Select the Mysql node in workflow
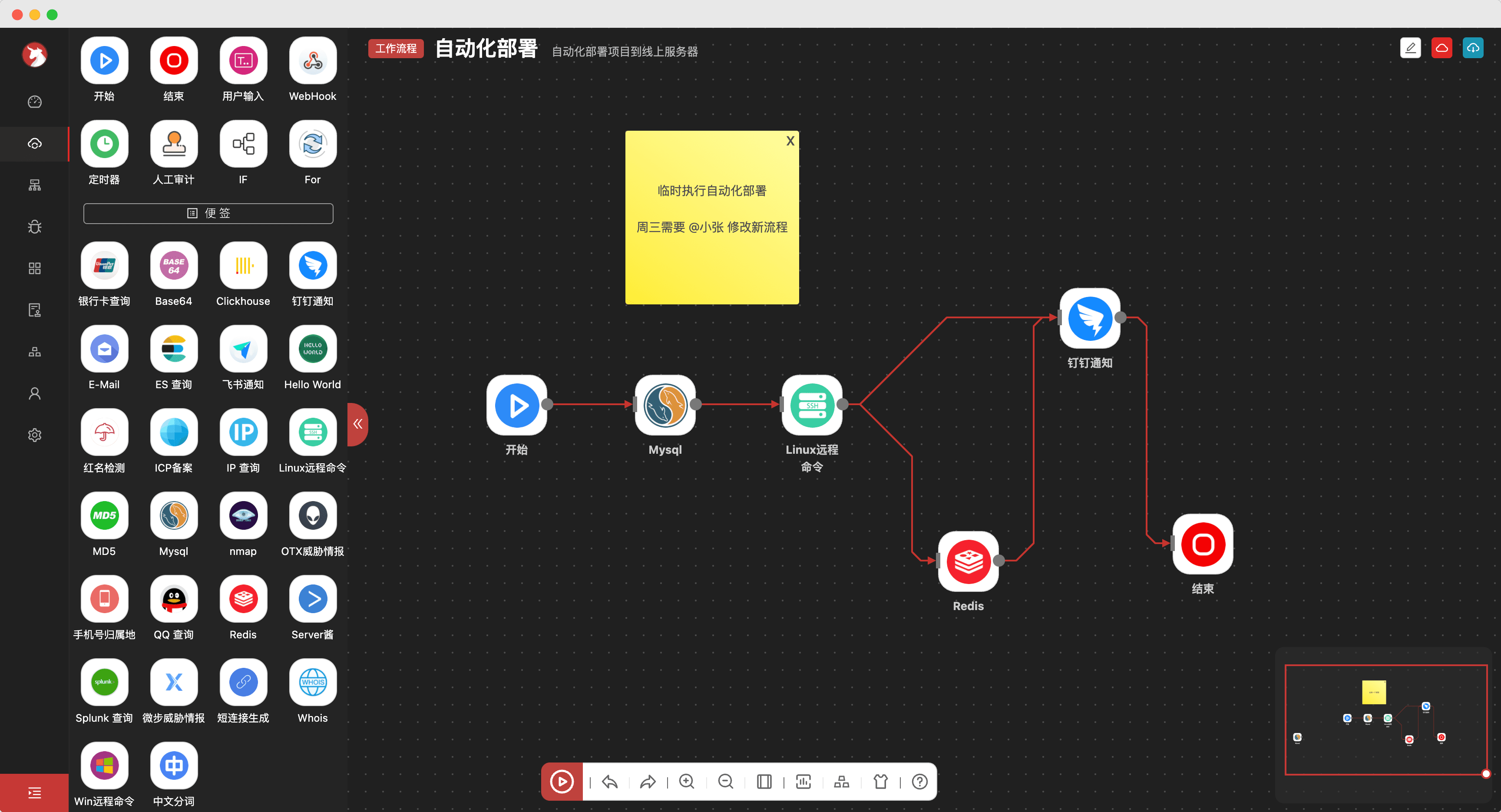1501x812 pixels. coord(665,406)
